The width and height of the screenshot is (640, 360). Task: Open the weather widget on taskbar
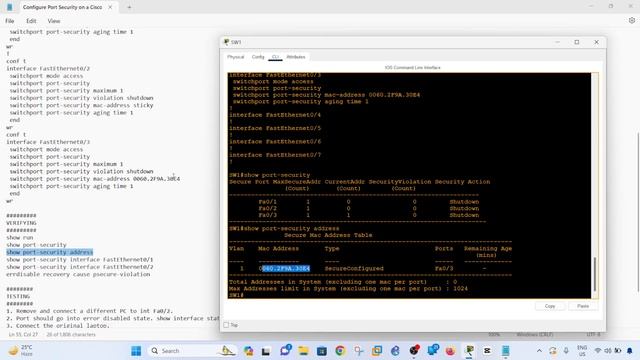pyautogui.click(x=21, y=350)
